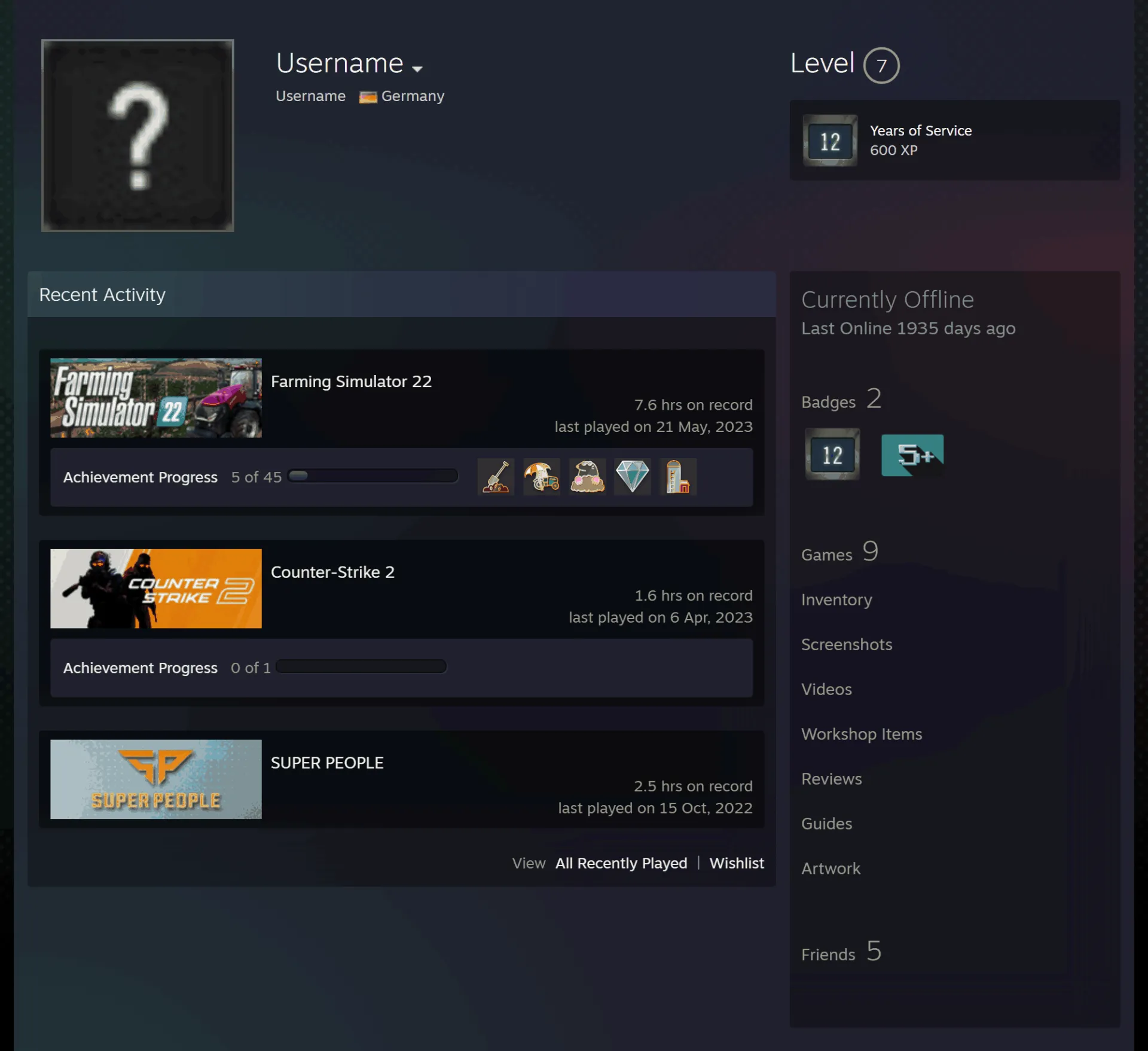Click the umbrella tractor achievement icon
Screen dimensions: 1148x1051
point(542,477)
